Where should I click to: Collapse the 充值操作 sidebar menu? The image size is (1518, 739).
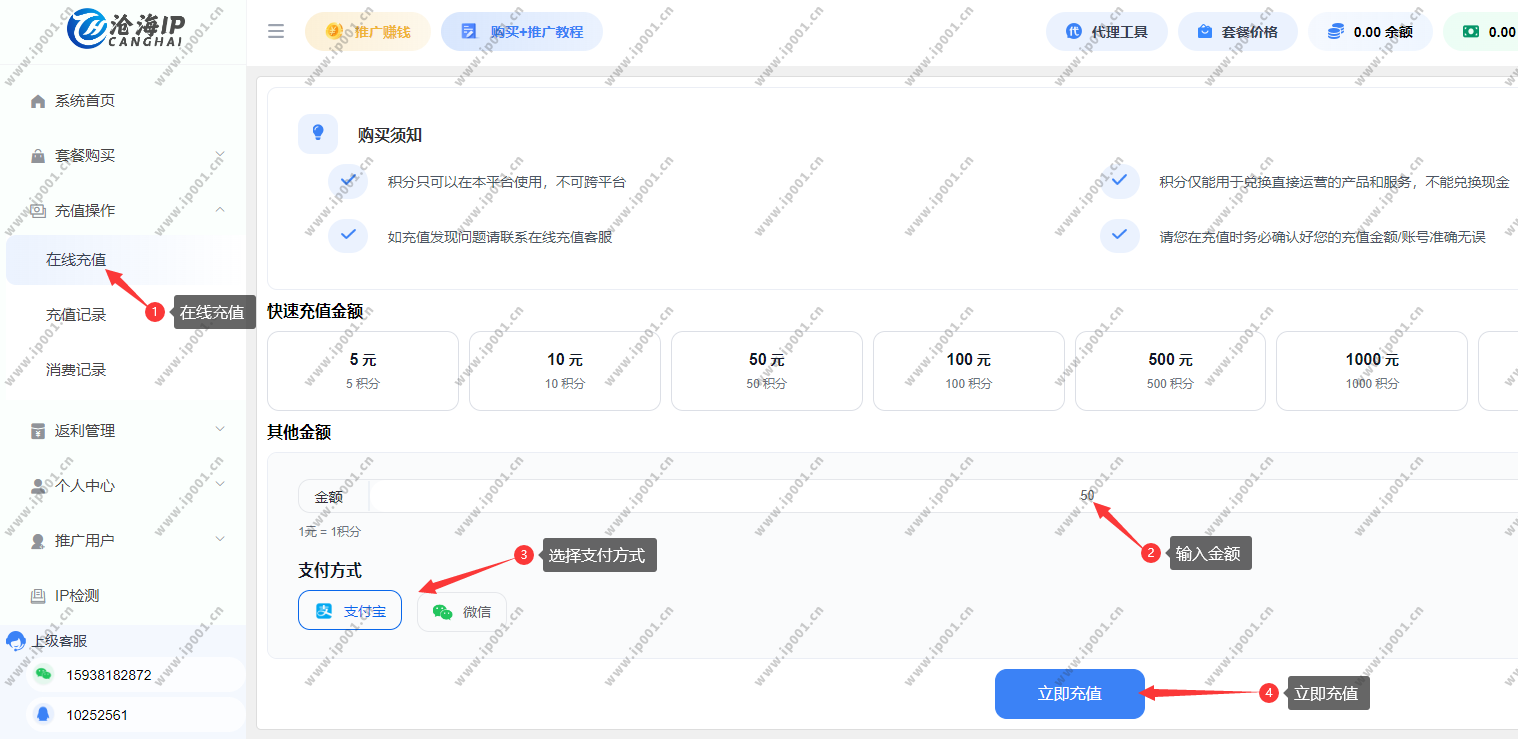(219, 210)
